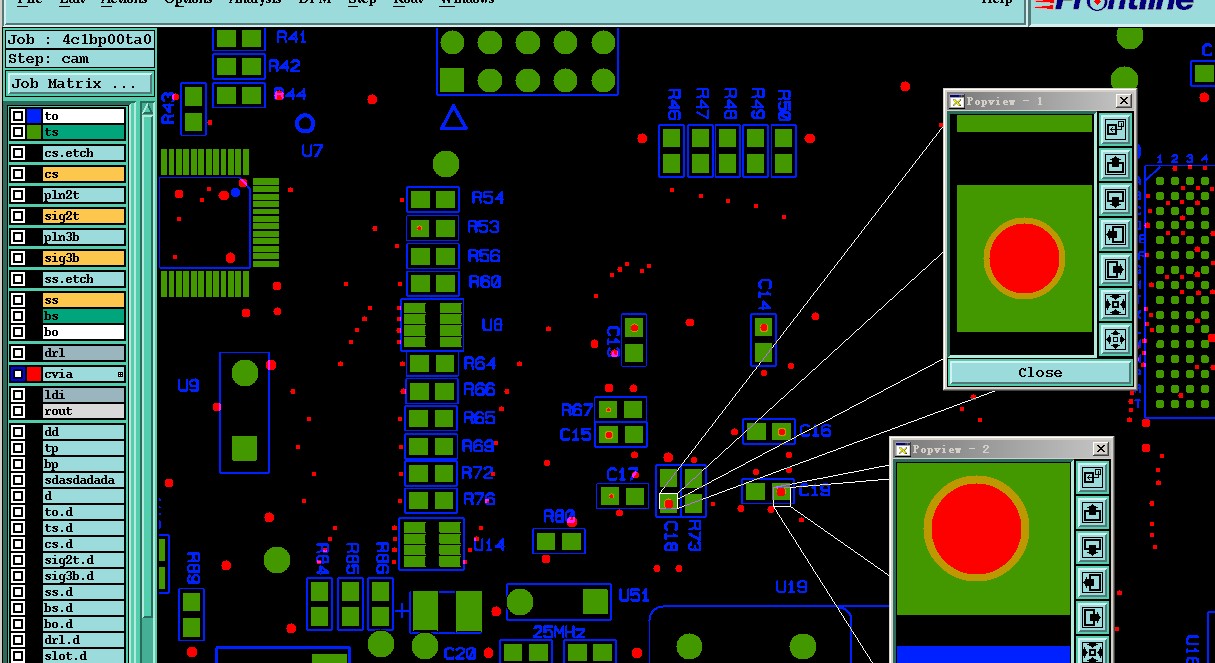Screen dimensions: 1215x663
Task: Click top window icon in Popview 1 toolbar
Action: coord(1115,129)
